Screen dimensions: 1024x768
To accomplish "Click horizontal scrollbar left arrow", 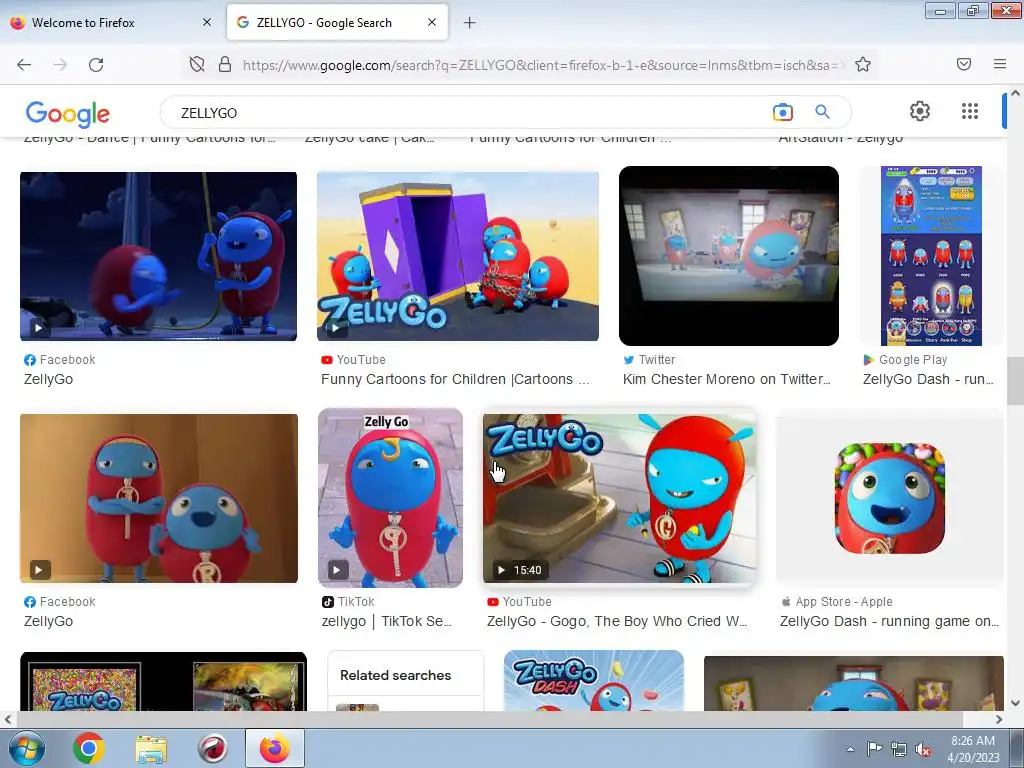I will (x=7, y=720).
